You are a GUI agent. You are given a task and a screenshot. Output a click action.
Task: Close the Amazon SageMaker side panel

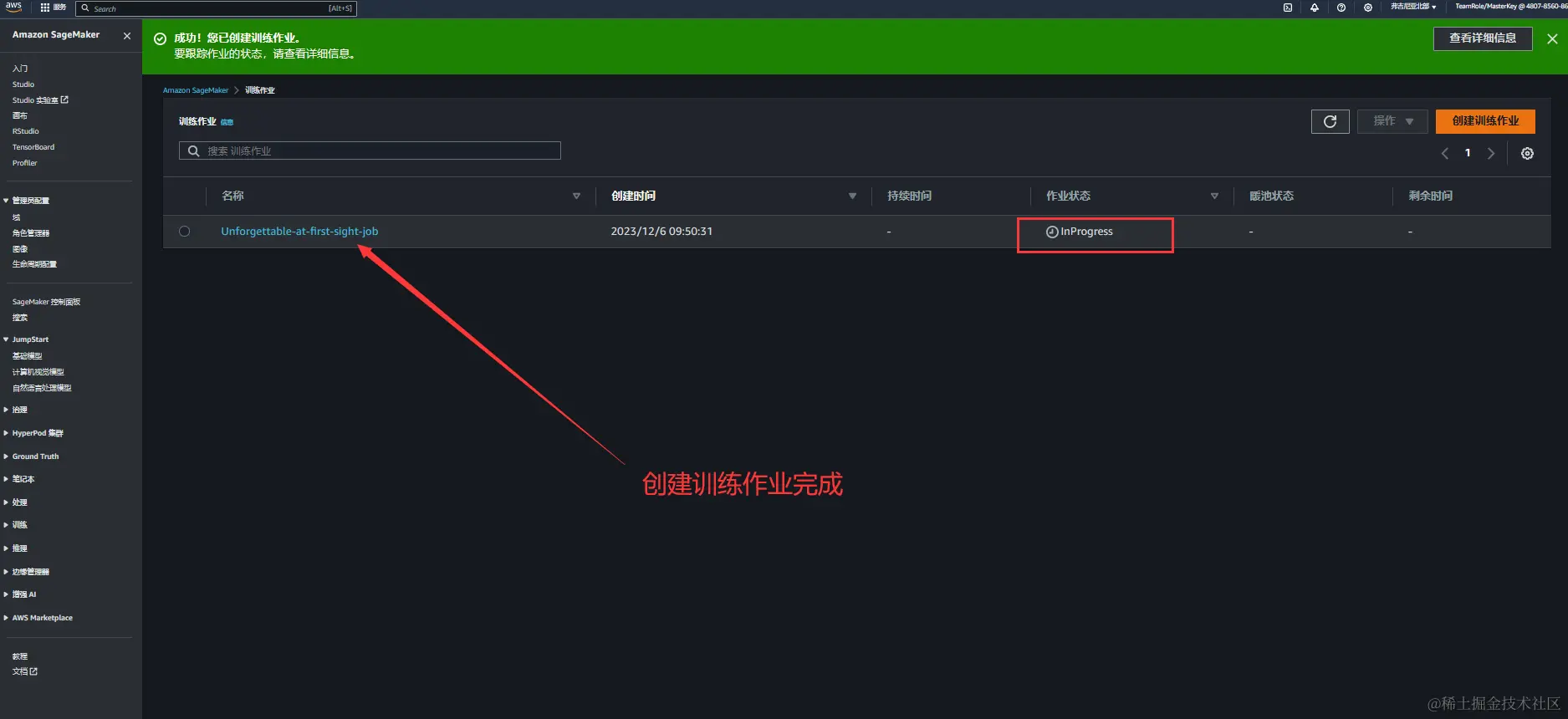[x=127, y=36]
